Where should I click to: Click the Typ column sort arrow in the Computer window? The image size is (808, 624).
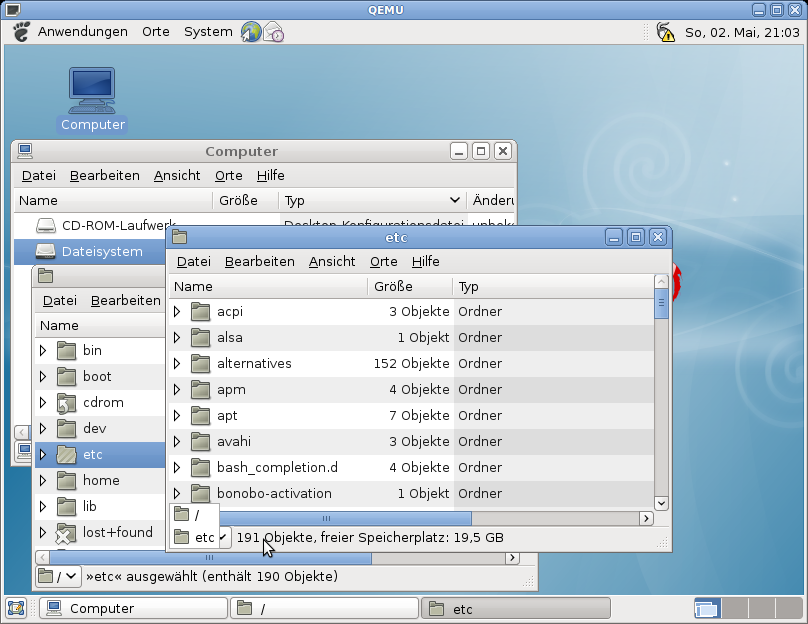(454, 200)
